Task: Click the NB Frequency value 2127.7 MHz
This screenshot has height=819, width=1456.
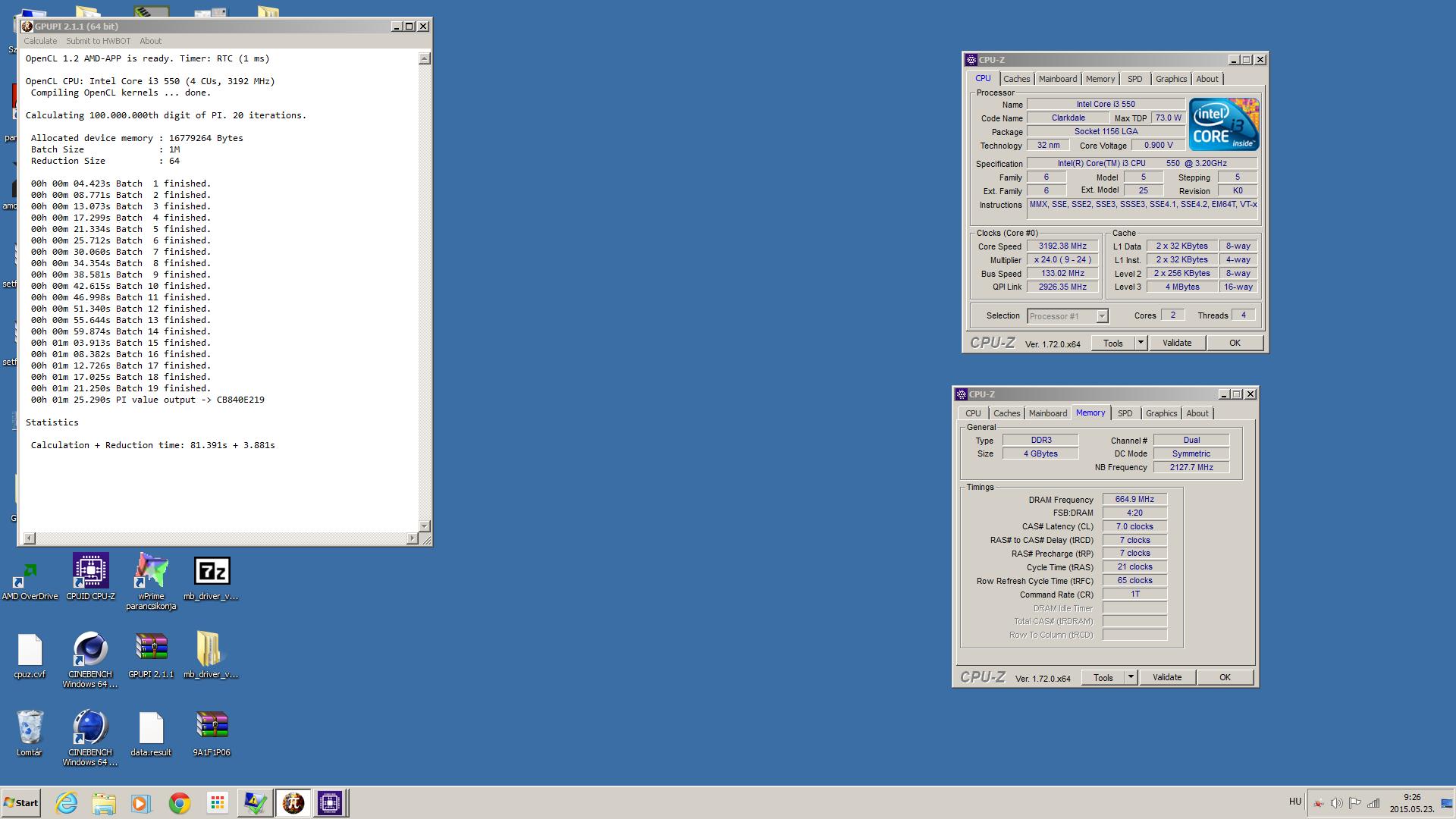Action: [x=1191, y=467]
